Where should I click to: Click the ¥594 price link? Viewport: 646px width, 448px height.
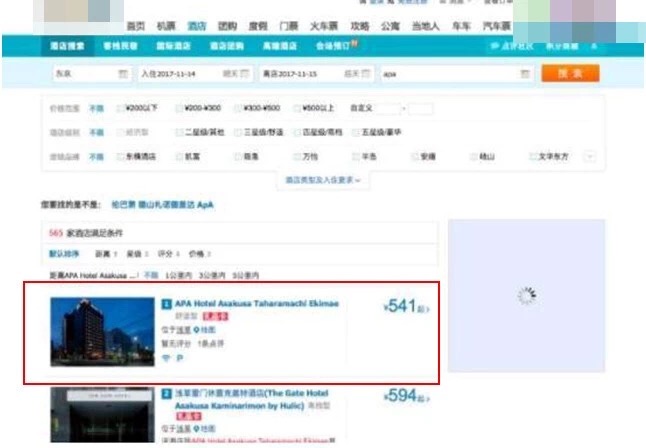(406, 396)
